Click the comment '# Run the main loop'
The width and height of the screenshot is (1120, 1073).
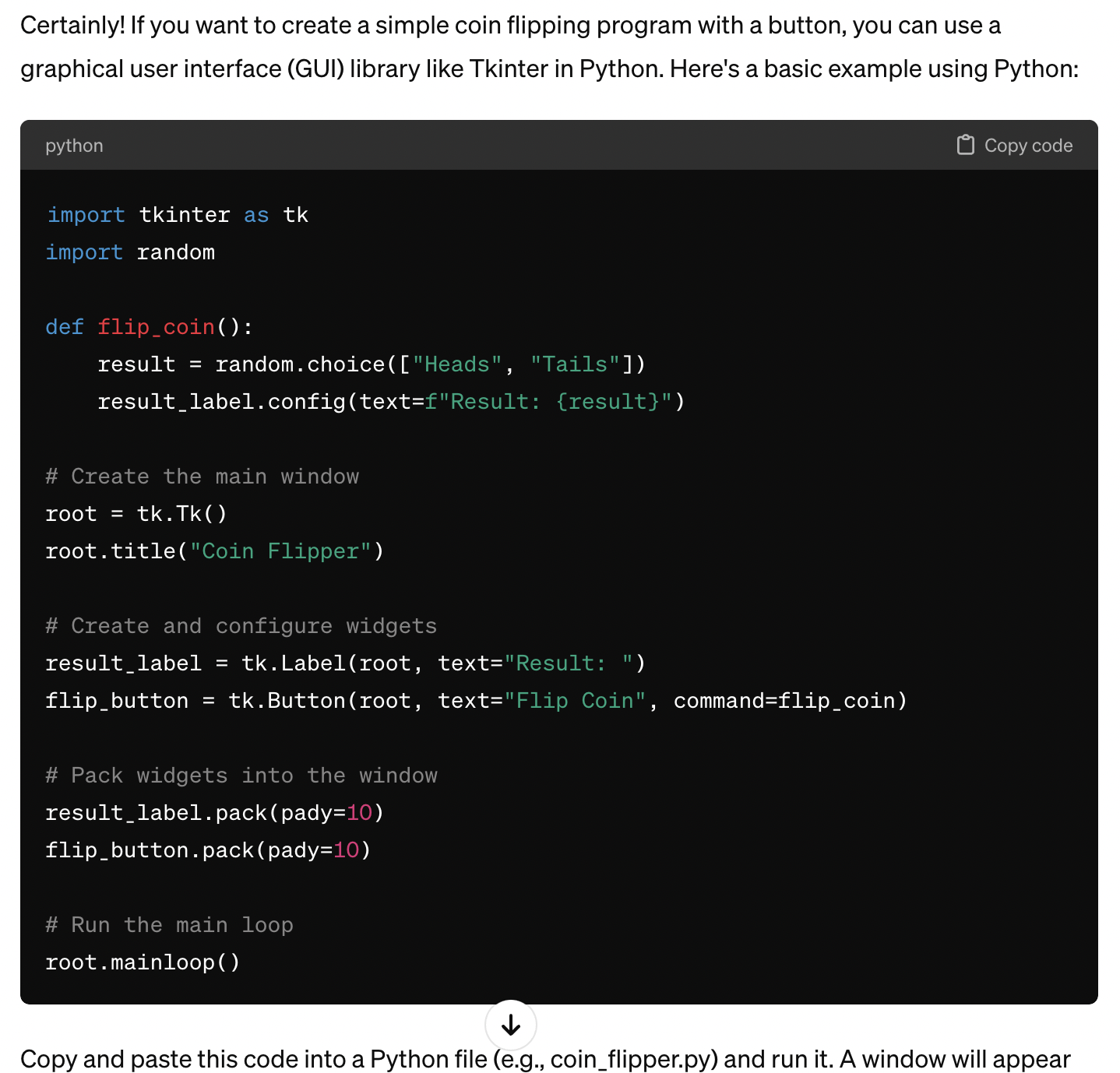pyautogui.click(x=170, y=925)
